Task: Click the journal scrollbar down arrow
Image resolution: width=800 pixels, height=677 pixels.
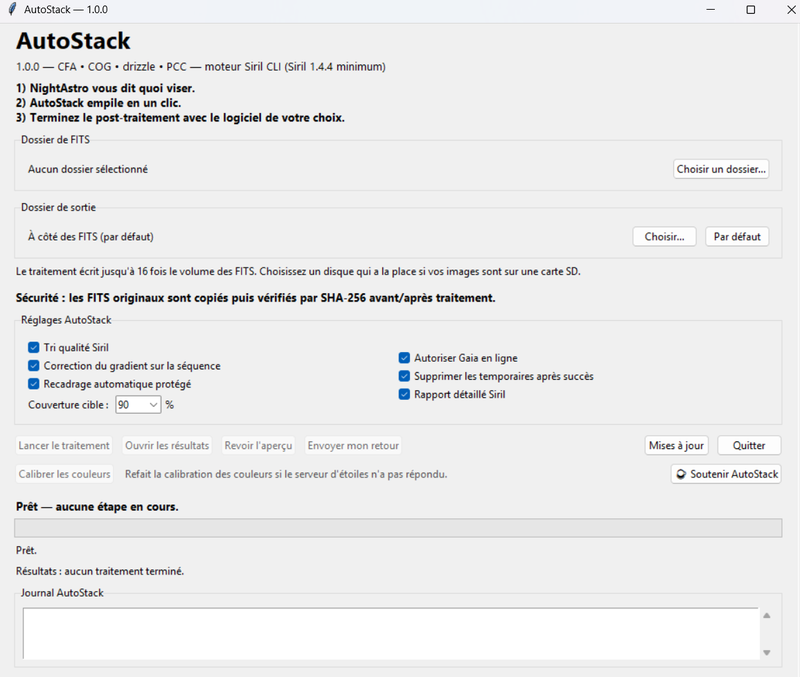Action: pos(766,653)
